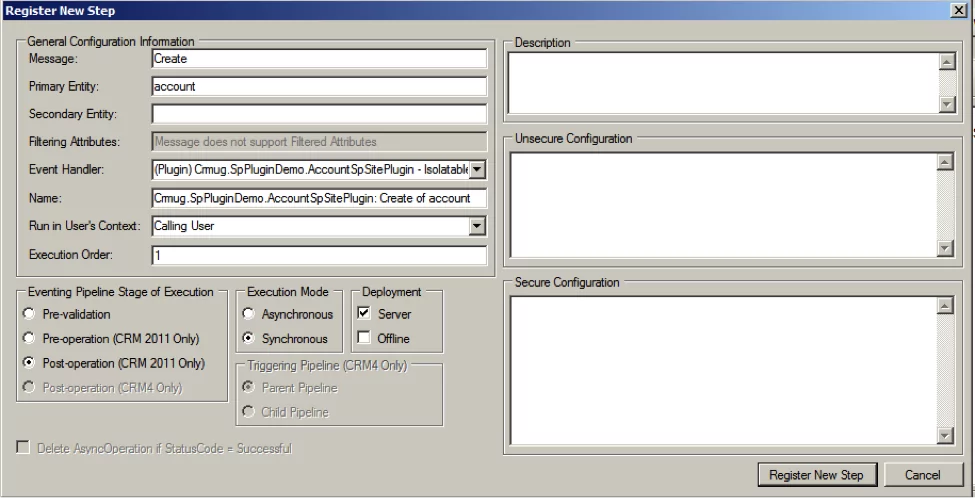Click inside the Description text area

724,83
